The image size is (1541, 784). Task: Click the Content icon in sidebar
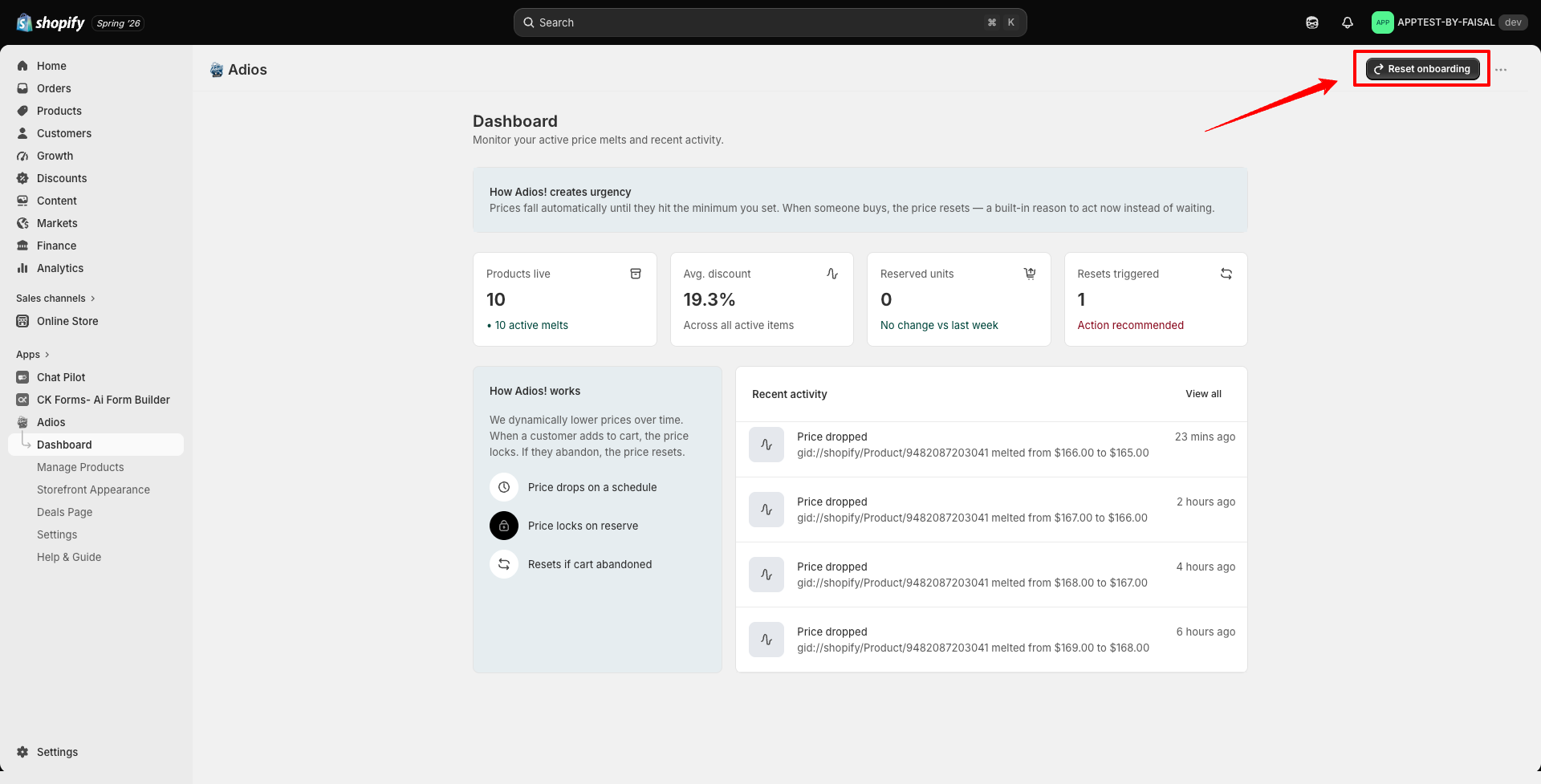pos(22,201)
